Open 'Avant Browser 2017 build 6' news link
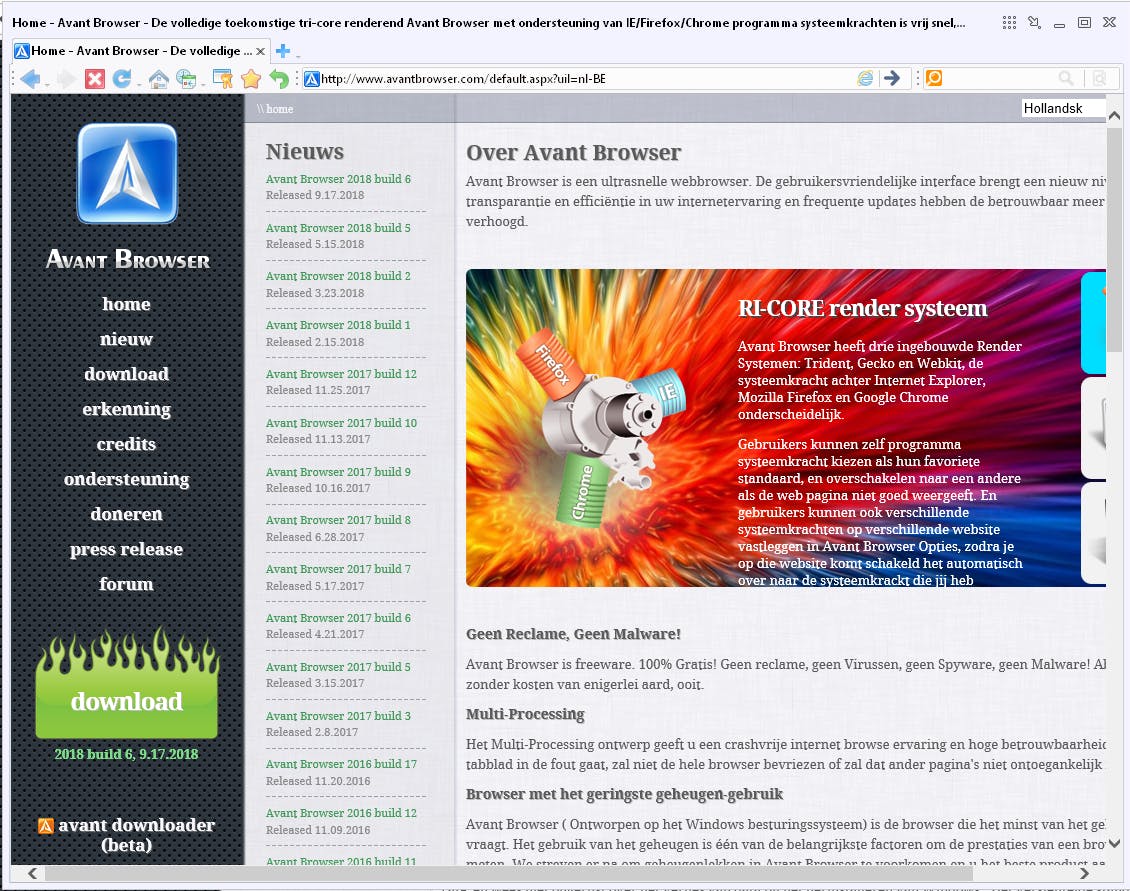This screenshot has height=891, width=1130. (338, 618)
